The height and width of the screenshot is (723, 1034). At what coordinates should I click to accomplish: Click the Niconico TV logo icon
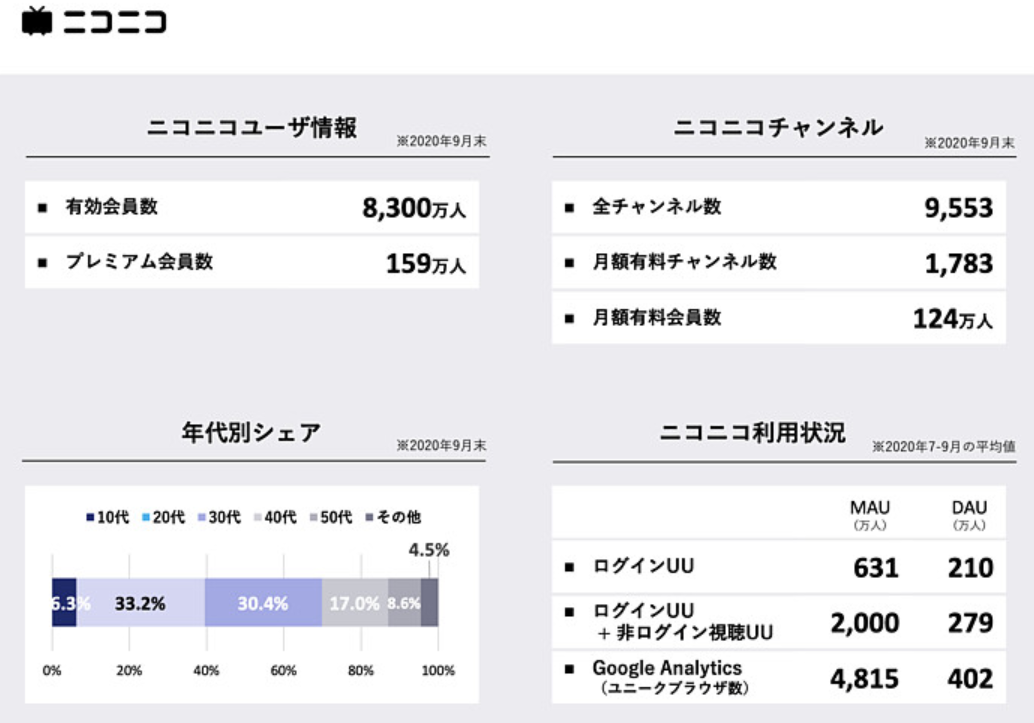(36, 21)
